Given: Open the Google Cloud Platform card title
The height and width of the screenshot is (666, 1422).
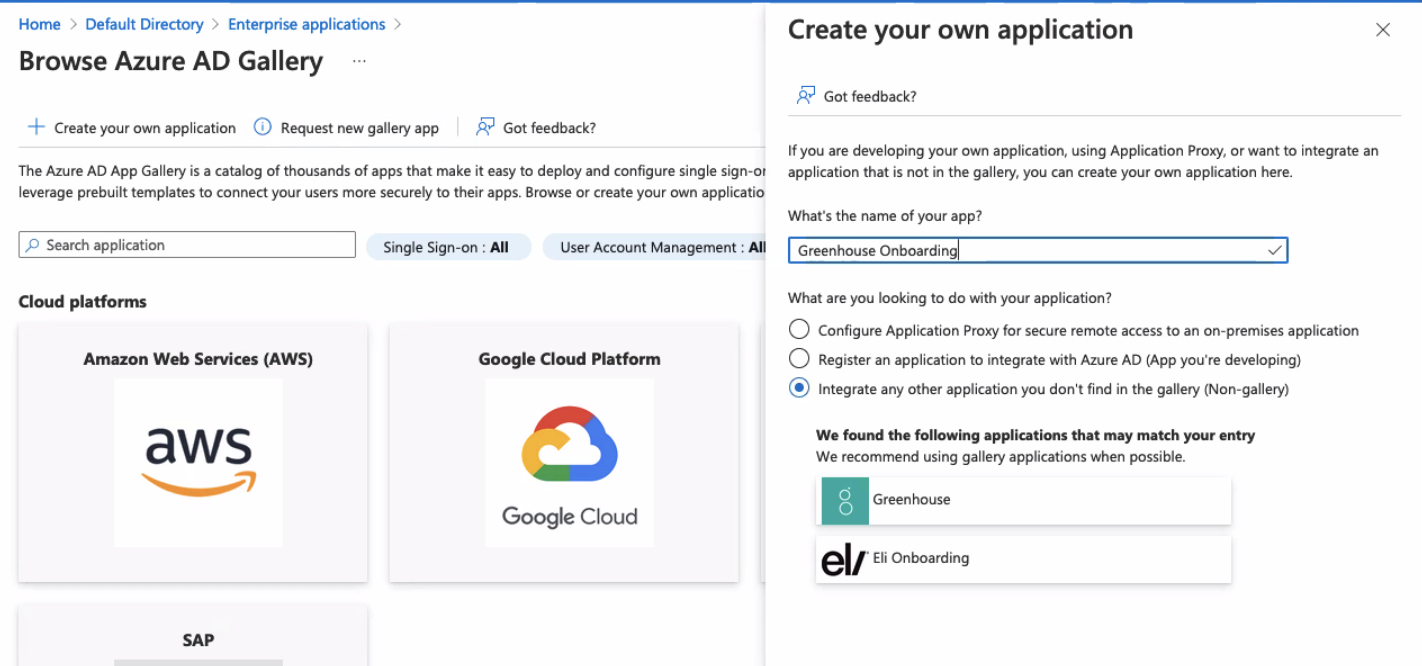Looking at the screenshot, I should (x=570, y=359).
